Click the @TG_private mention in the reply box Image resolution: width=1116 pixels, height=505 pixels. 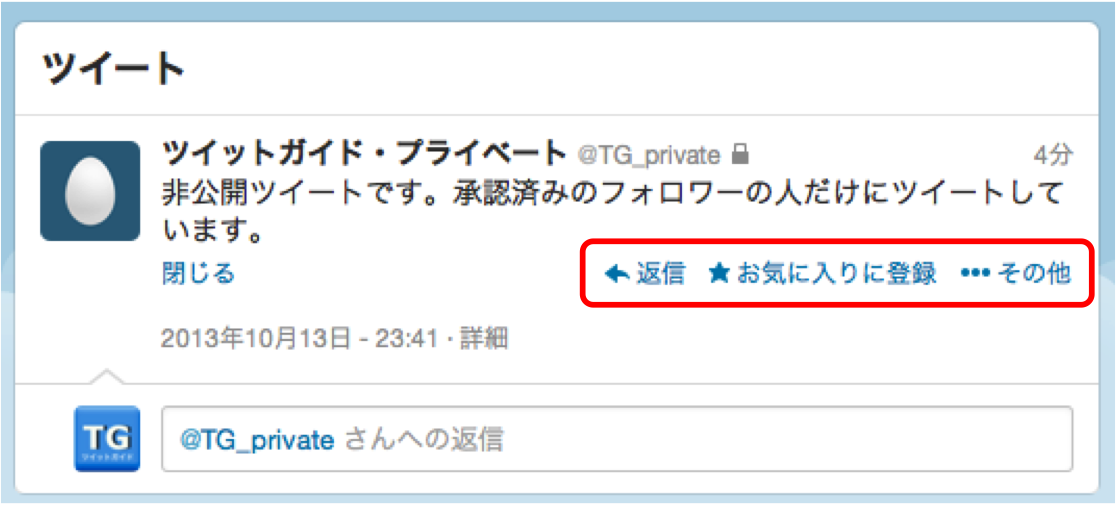pyautogui.click(x=256, y=441)
